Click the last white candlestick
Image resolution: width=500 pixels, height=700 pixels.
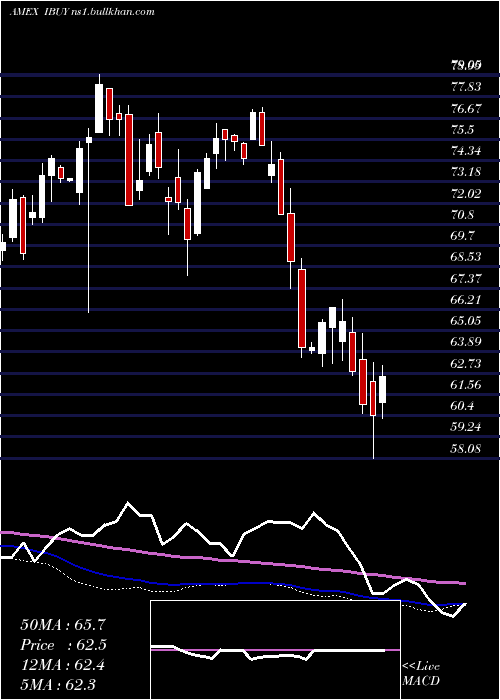[383, 390]
